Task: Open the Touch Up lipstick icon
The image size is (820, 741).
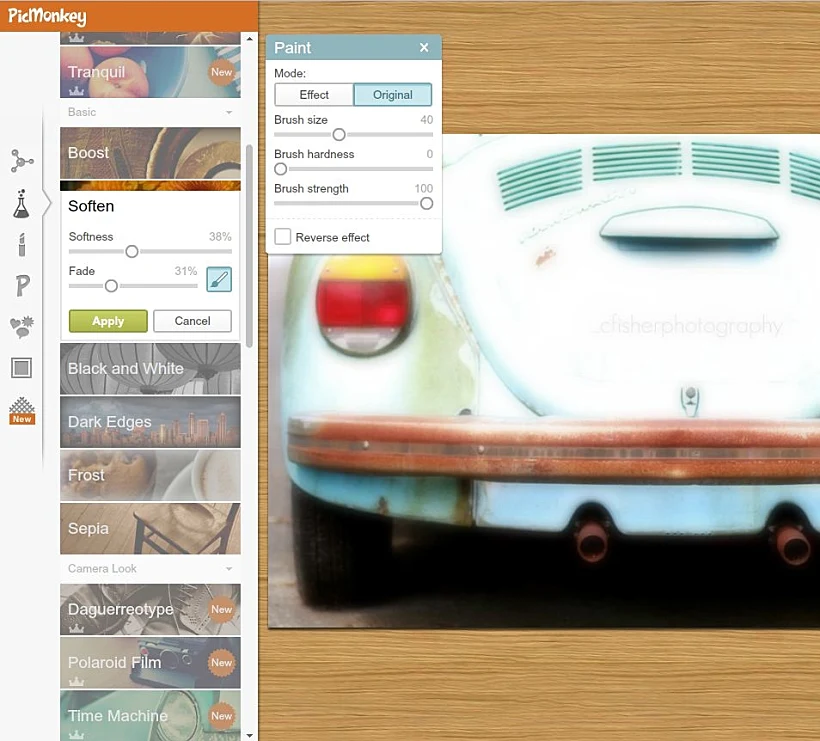Action: [x=21, y=244]
